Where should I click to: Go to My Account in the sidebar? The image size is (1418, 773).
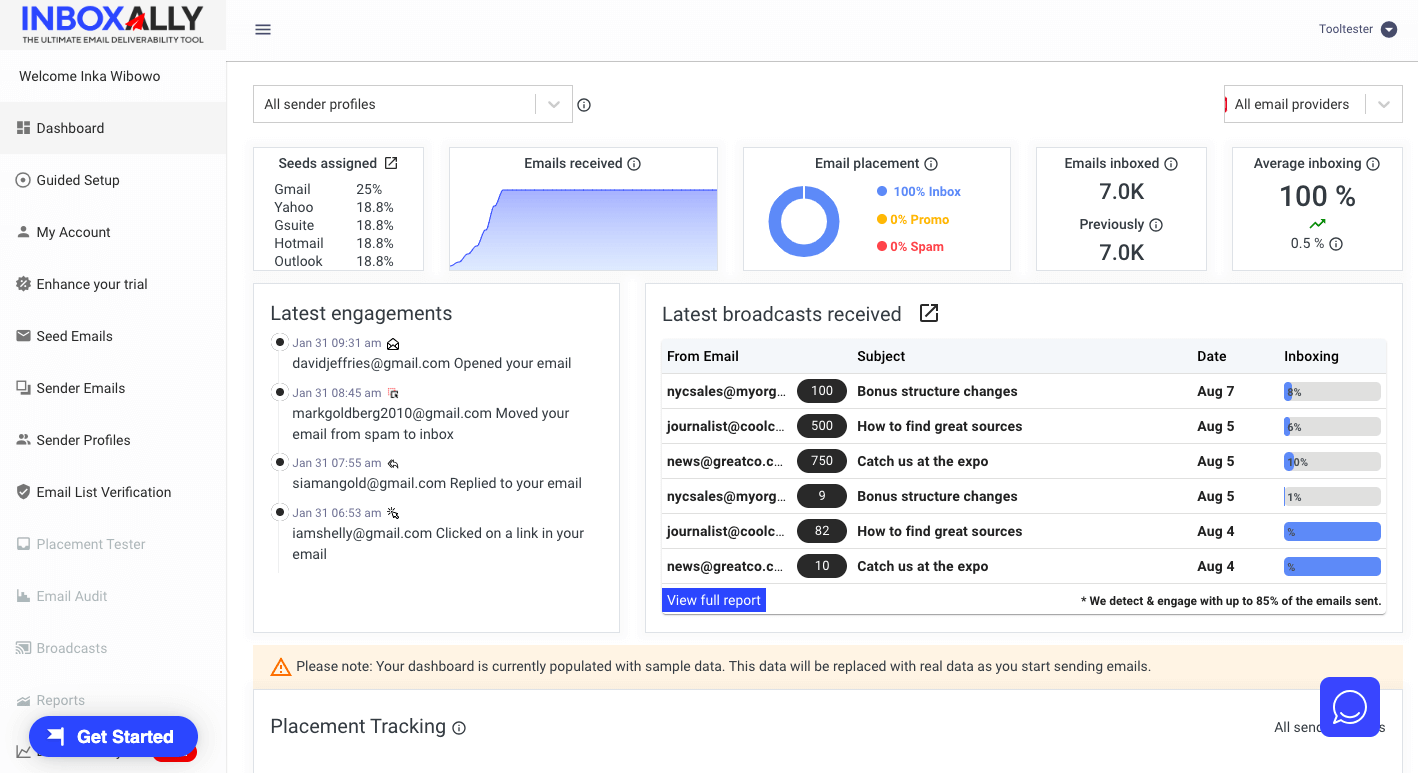point(73,232)
